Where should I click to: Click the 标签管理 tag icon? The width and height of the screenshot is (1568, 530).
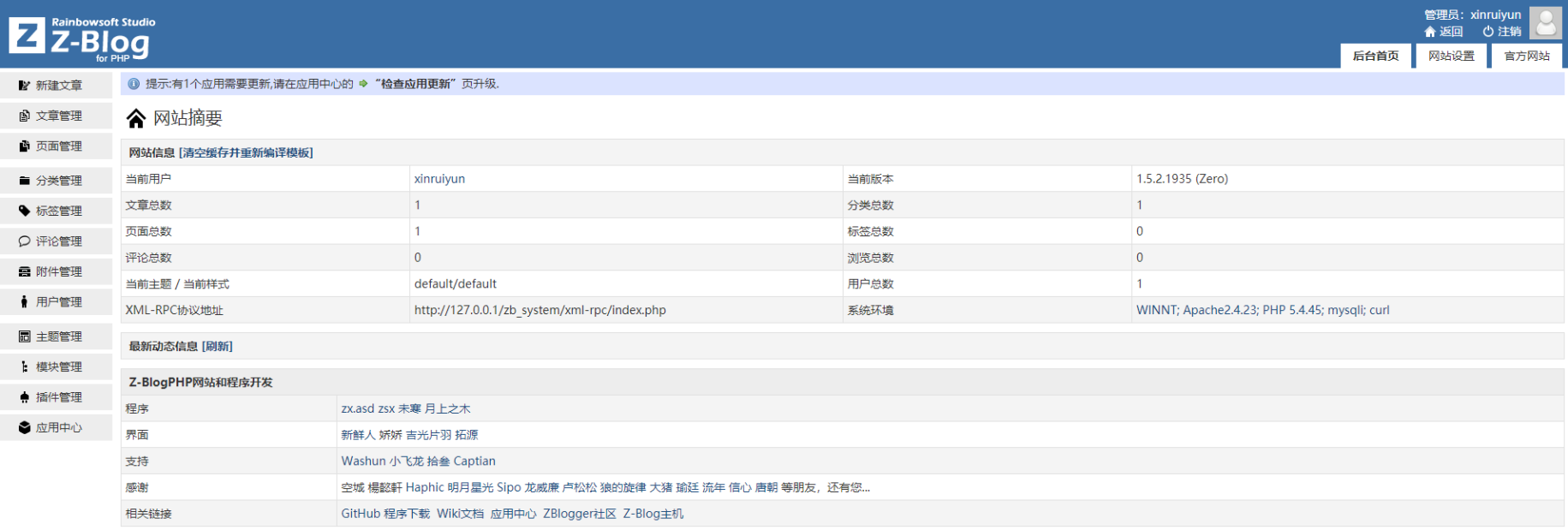(x=25, y=211)
